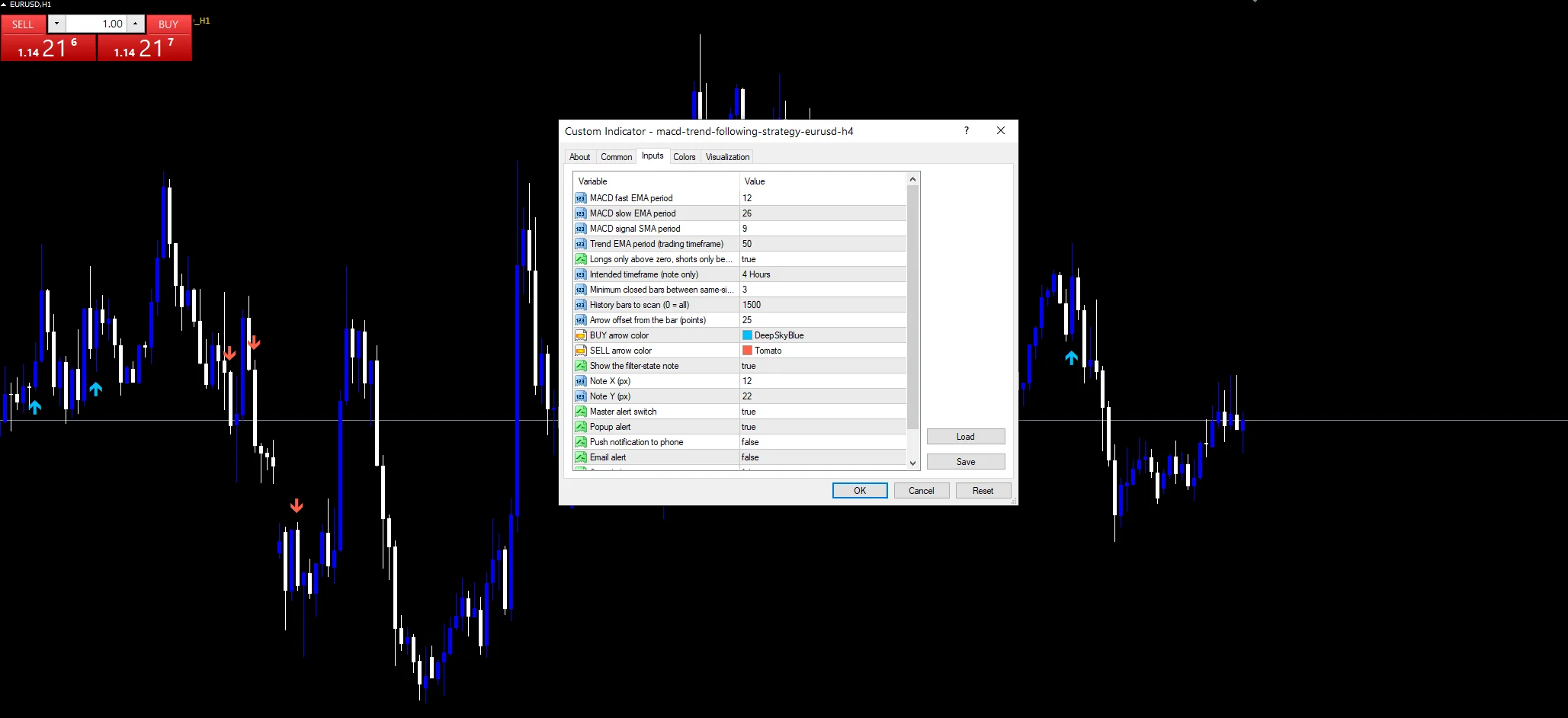Viewport: 1568px width, 718px height.
Task: Click the color icon beside BUY arrow color
Action: (x=581, y=335)
